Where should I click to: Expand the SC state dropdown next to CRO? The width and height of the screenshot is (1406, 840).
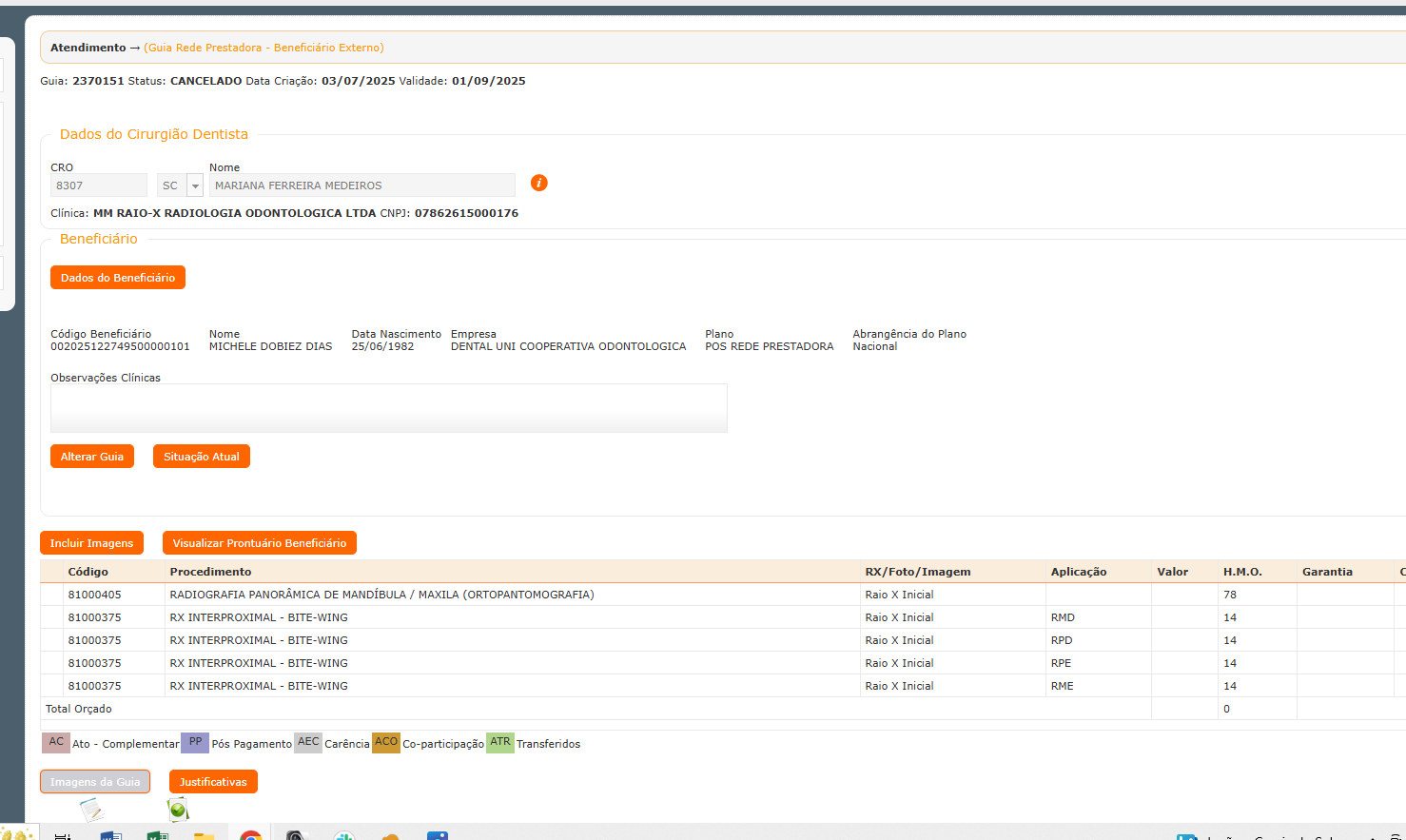tap(195, 186)
